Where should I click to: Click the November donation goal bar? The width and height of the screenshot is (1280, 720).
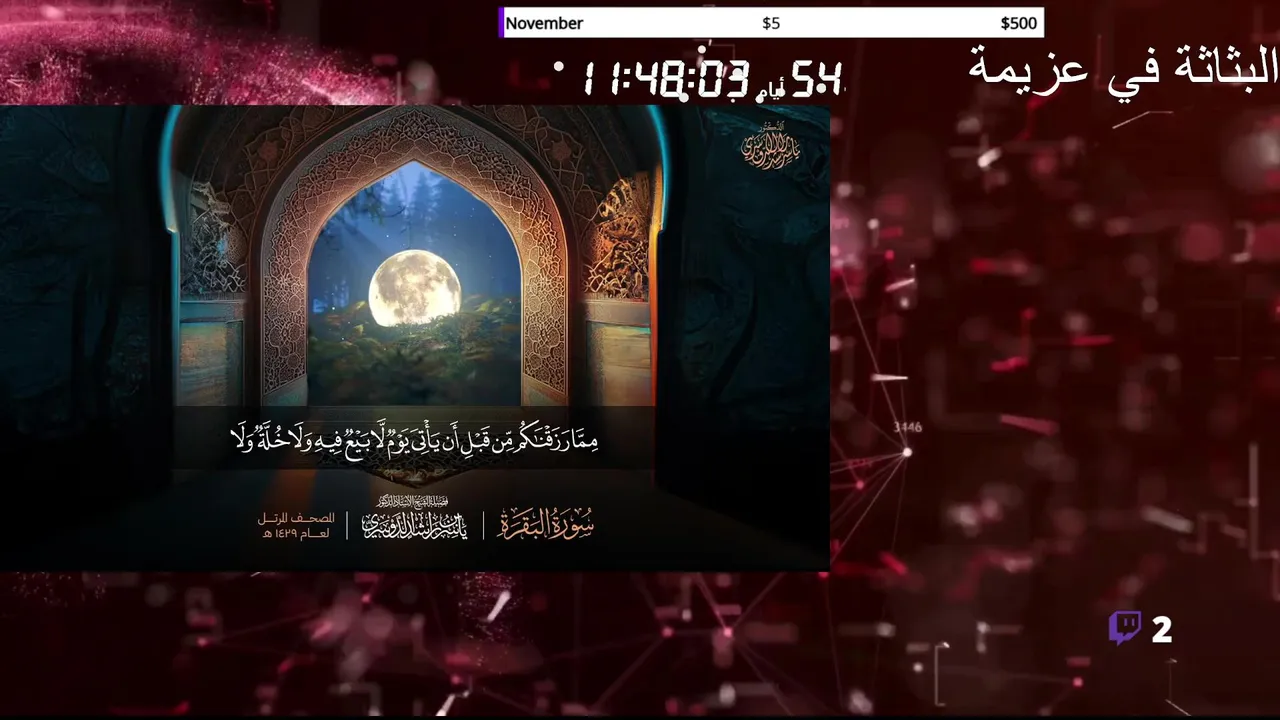tap(771, 23)
